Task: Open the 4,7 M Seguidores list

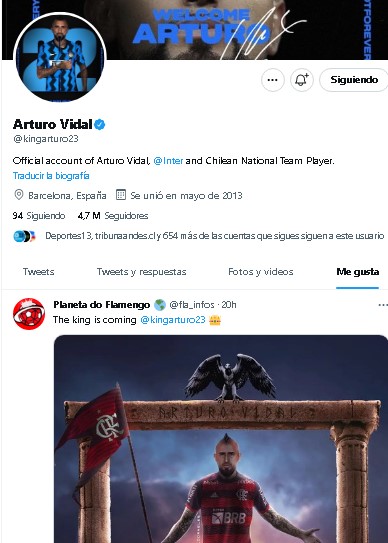Action: 113,216
